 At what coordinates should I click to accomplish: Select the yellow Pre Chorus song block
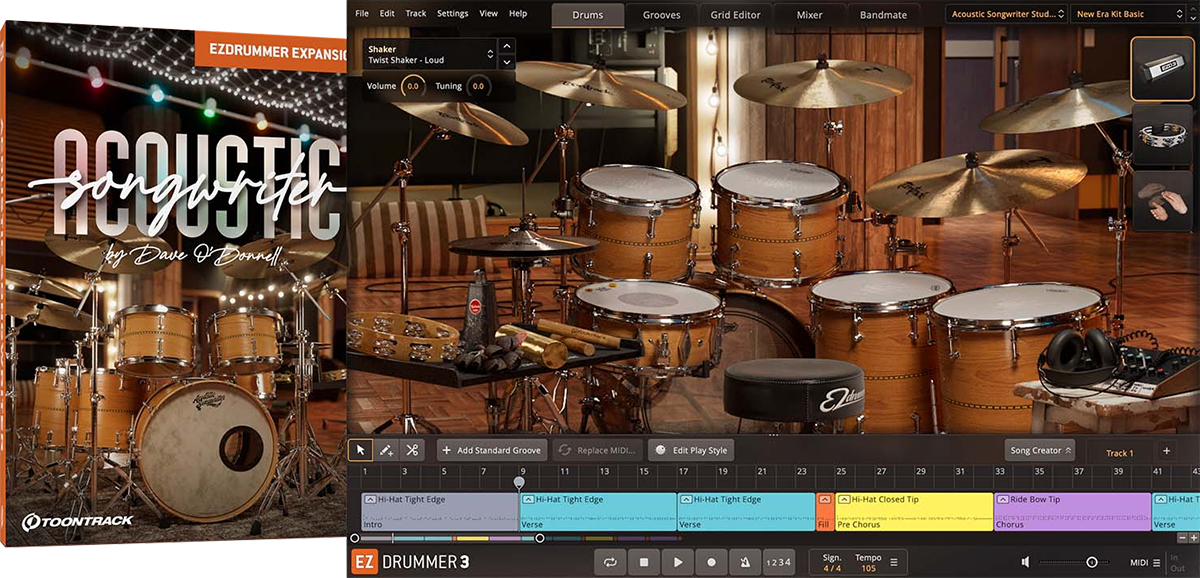click(913, 511)
